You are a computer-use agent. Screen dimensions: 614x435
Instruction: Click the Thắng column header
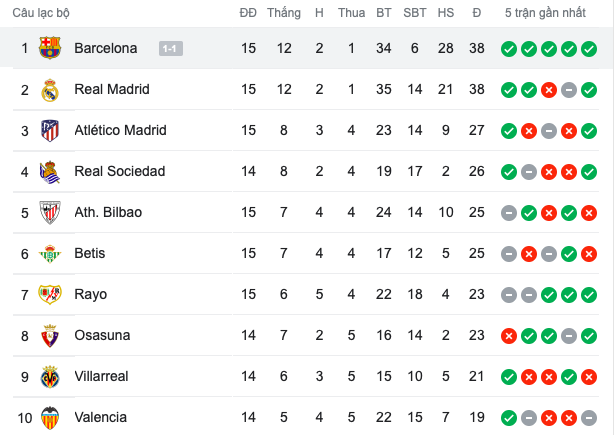point(284,13)
